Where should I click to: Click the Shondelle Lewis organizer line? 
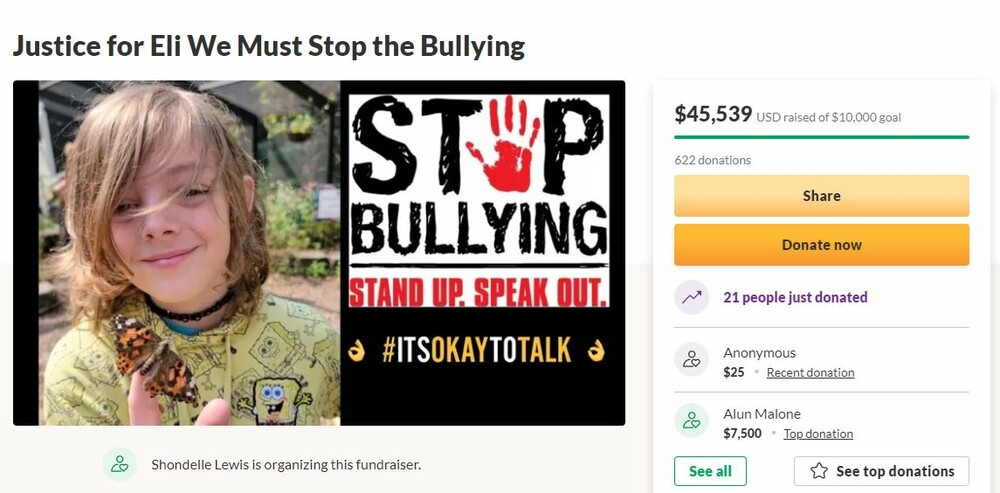click(286, 464)
